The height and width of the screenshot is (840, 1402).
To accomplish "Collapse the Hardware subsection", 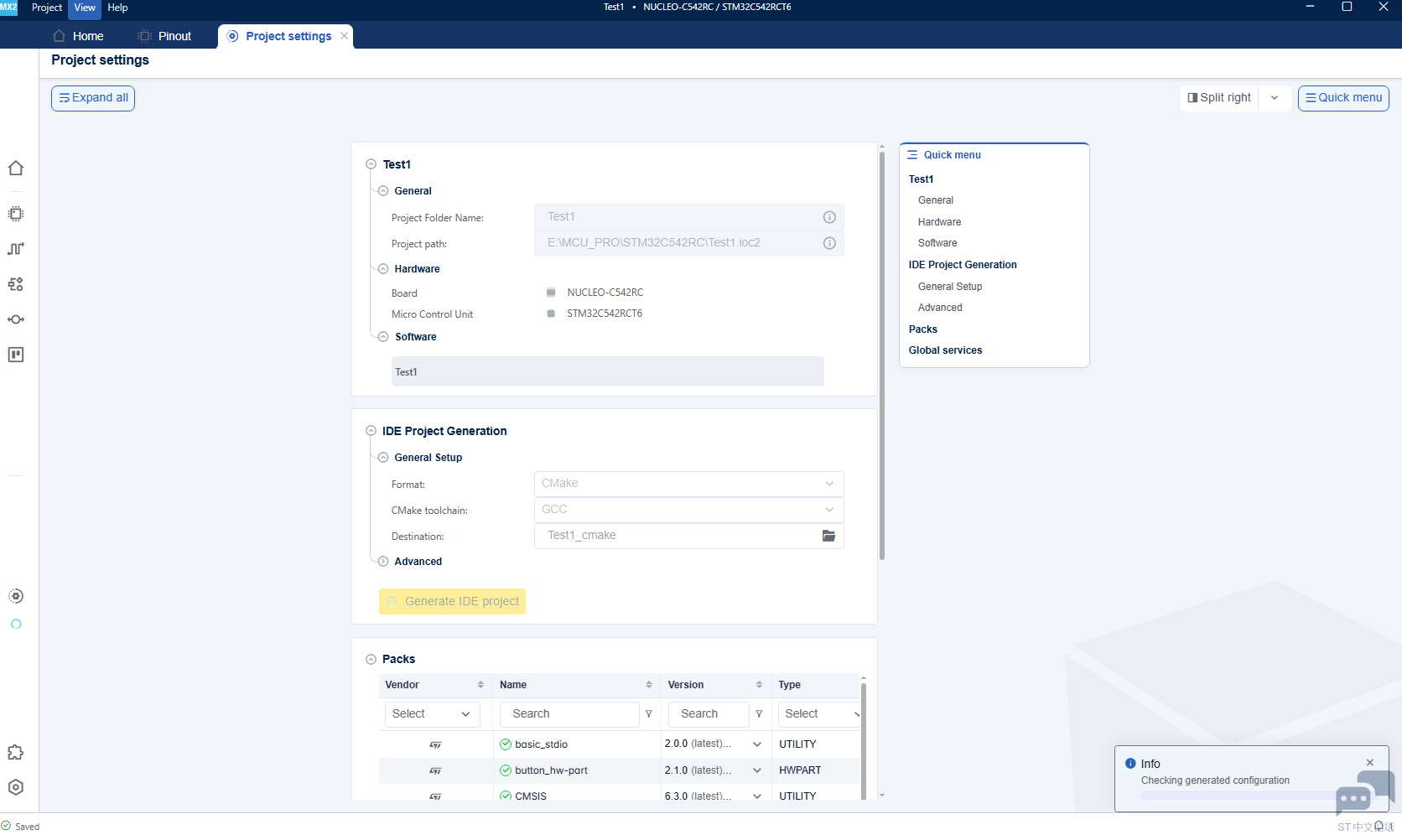I will click(383, 269).
